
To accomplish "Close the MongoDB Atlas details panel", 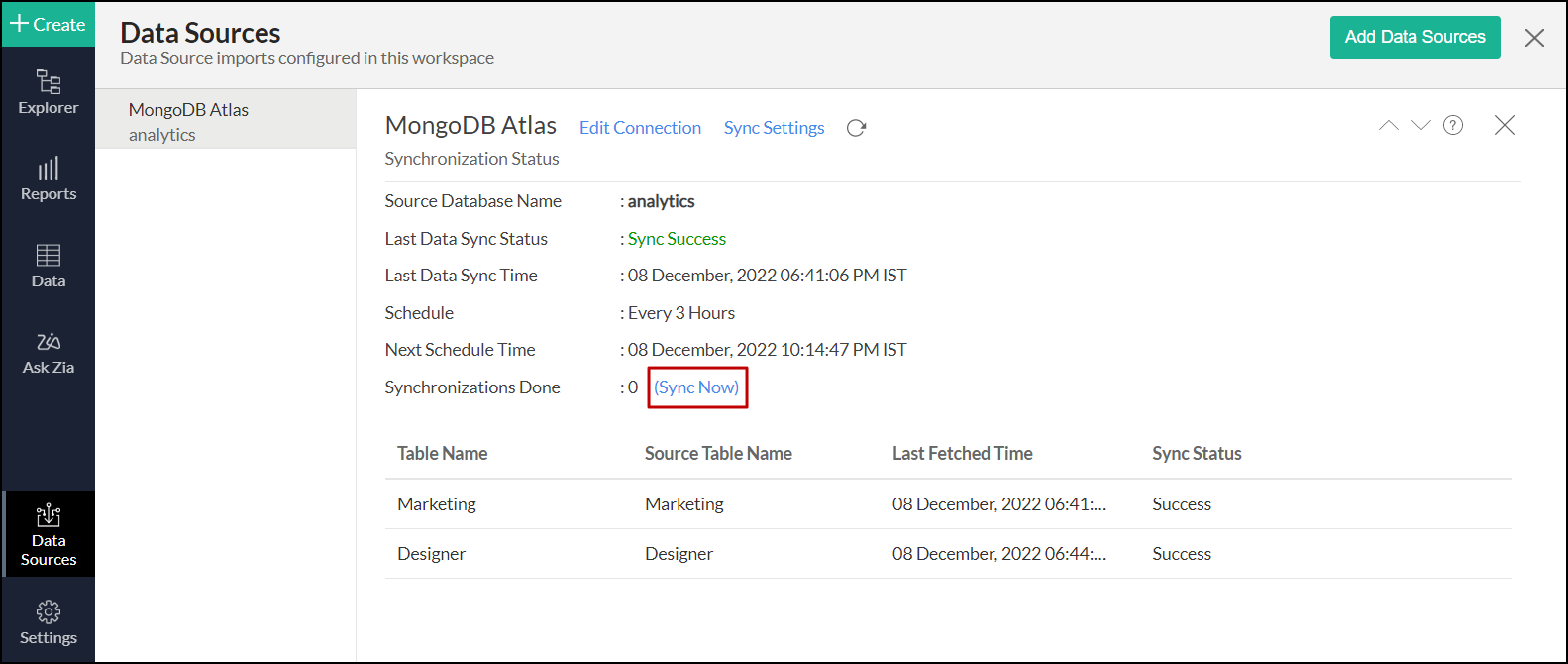I will 1504,125.
